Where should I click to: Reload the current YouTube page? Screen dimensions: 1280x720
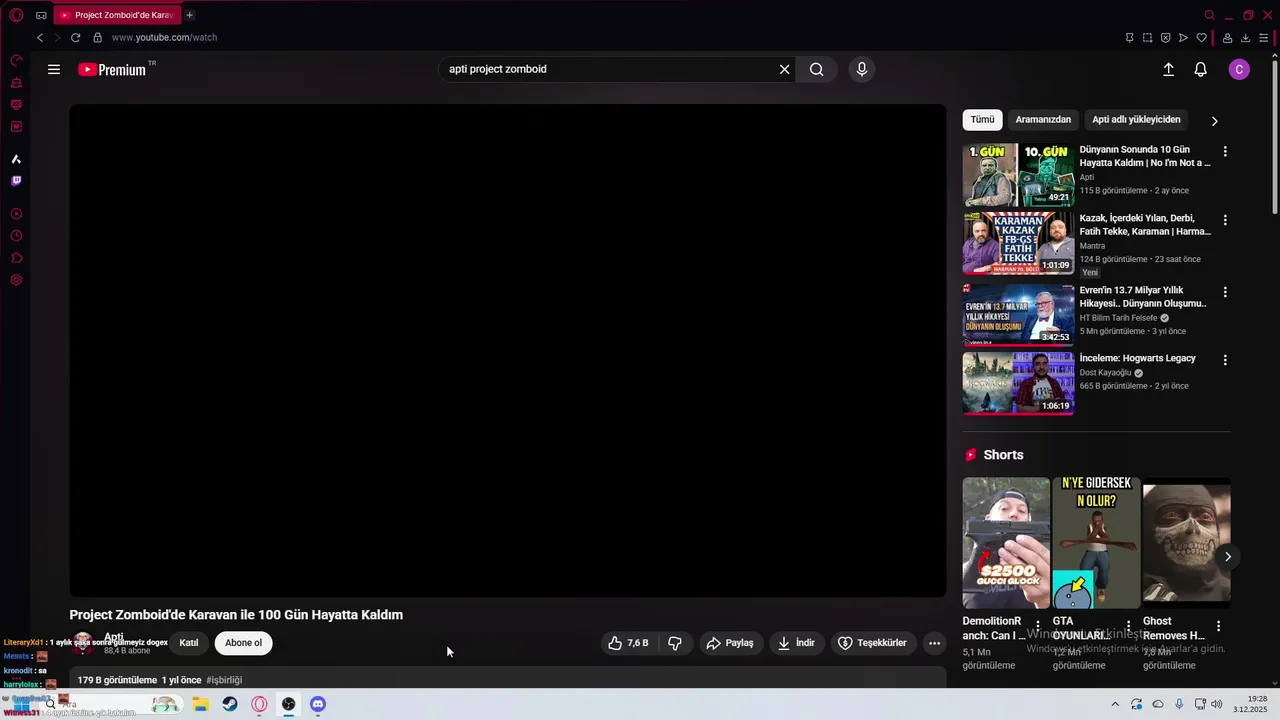click(x=75, y=37)
